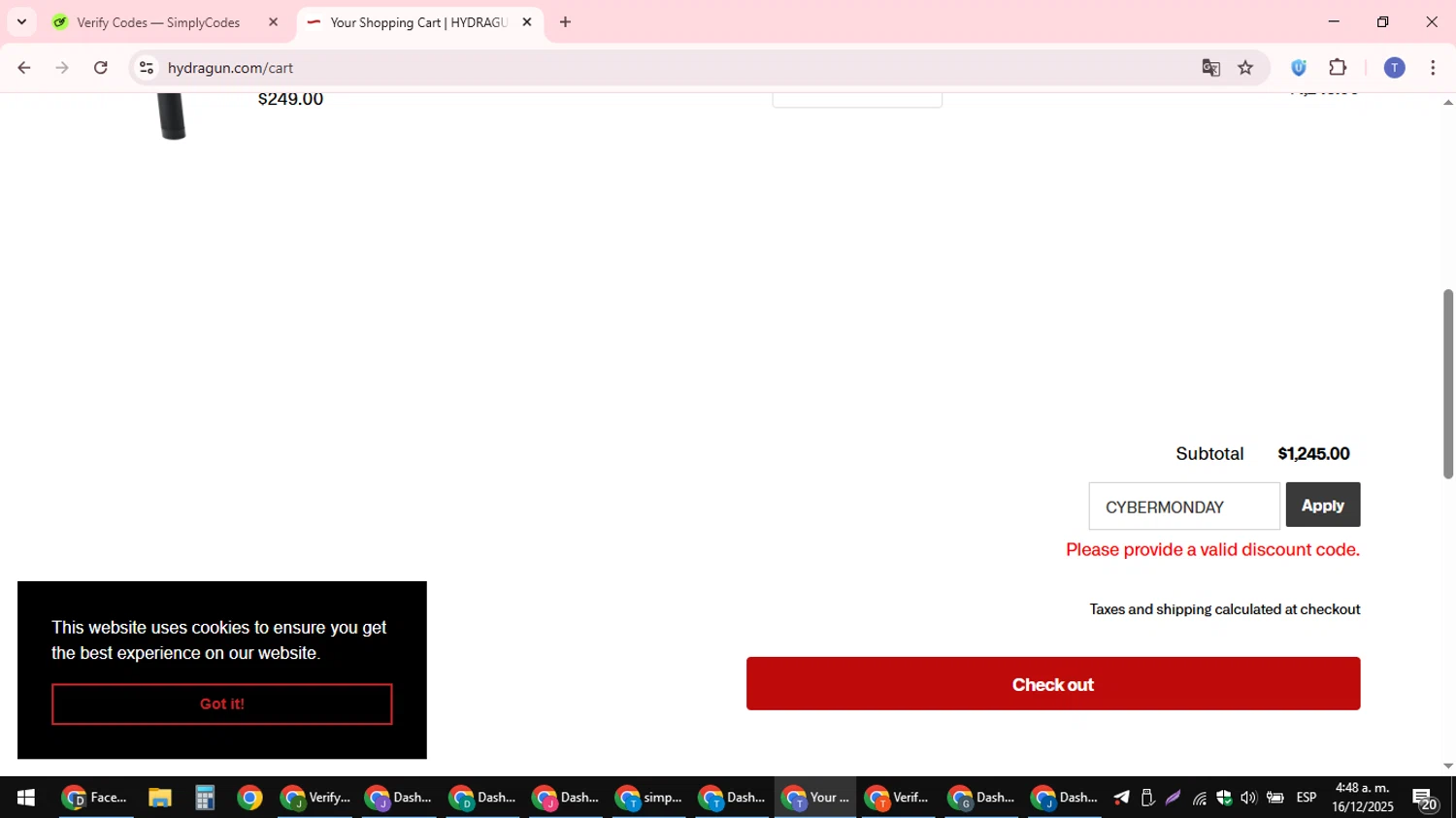
Task: Open the Extensions puzzle icon
Action: tap(1338, 68)
